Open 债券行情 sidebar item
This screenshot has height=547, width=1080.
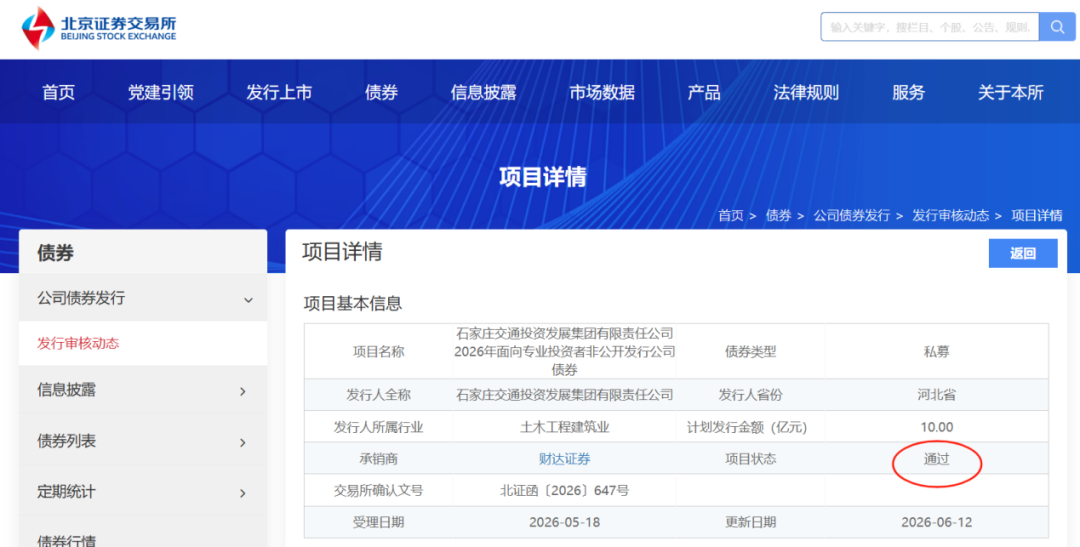[67, 540]
